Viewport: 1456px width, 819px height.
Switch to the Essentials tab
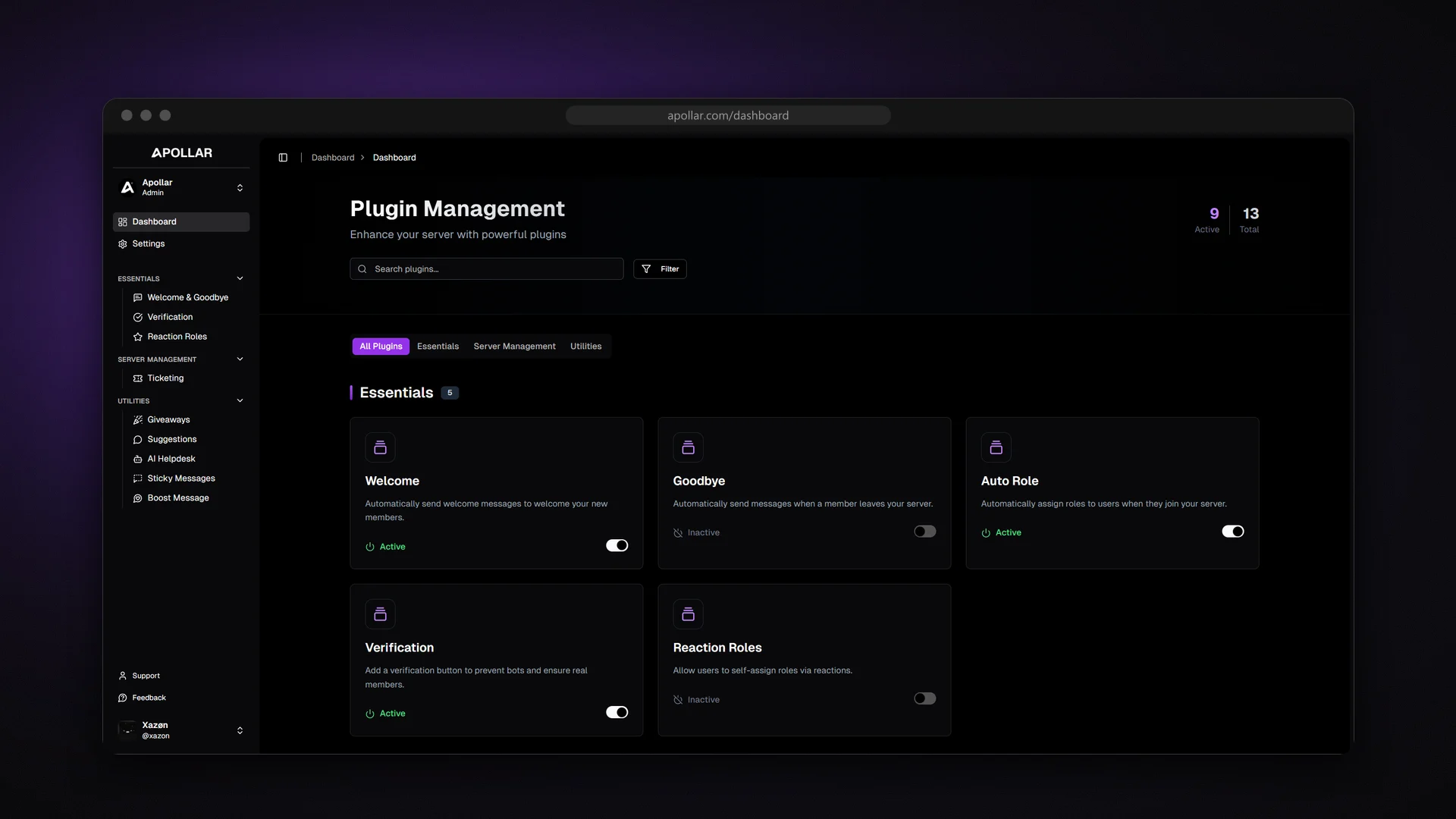pyautogui.click(x=438, y=347)
